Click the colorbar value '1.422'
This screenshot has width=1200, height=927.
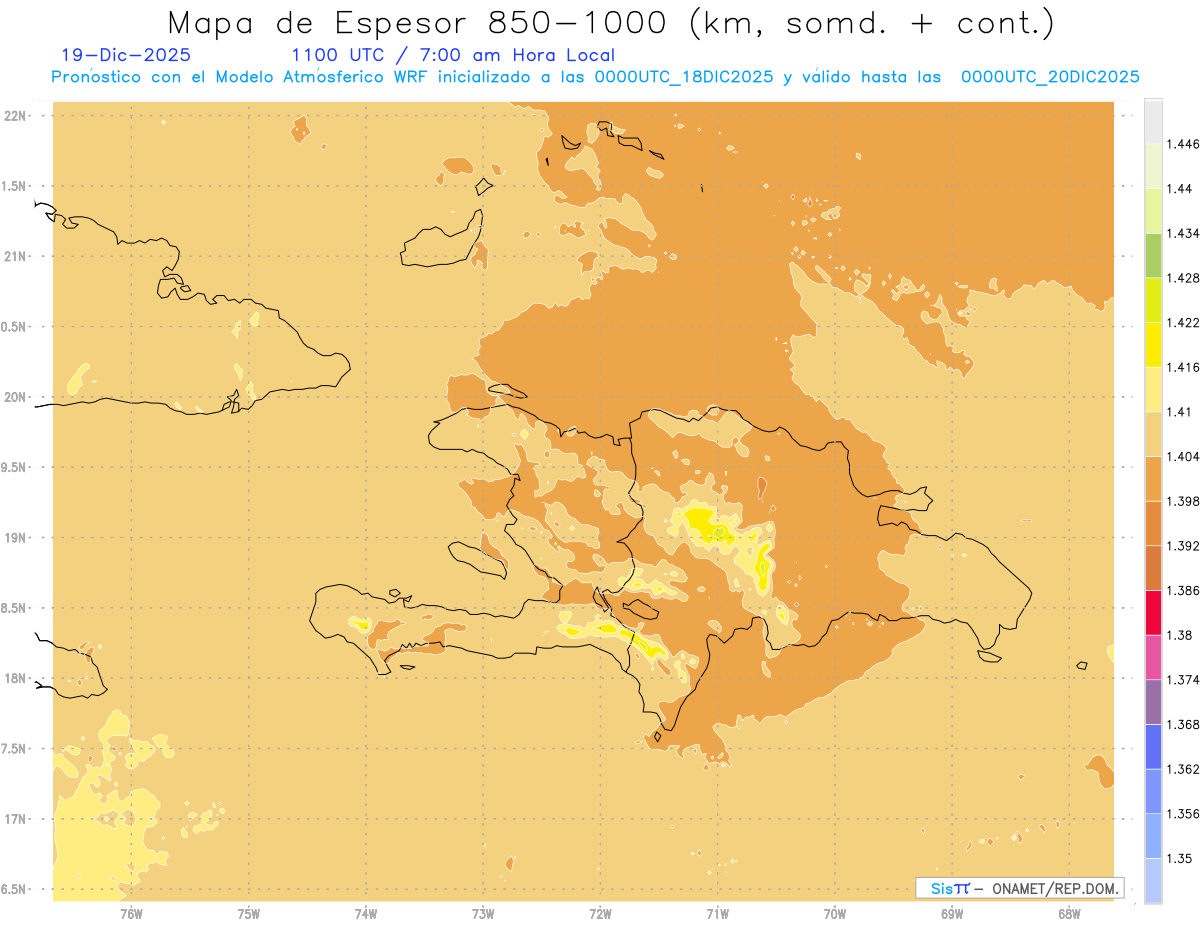coord(1182,322)
